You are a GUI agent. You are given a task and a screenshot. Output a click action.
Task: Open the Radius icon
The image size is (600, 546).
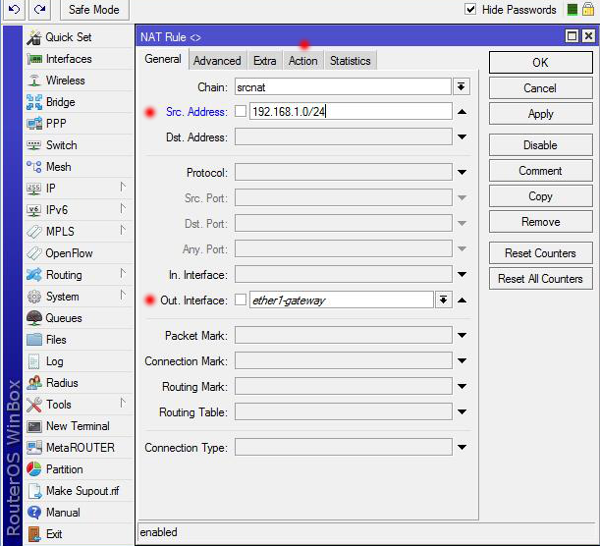point(34,383)
